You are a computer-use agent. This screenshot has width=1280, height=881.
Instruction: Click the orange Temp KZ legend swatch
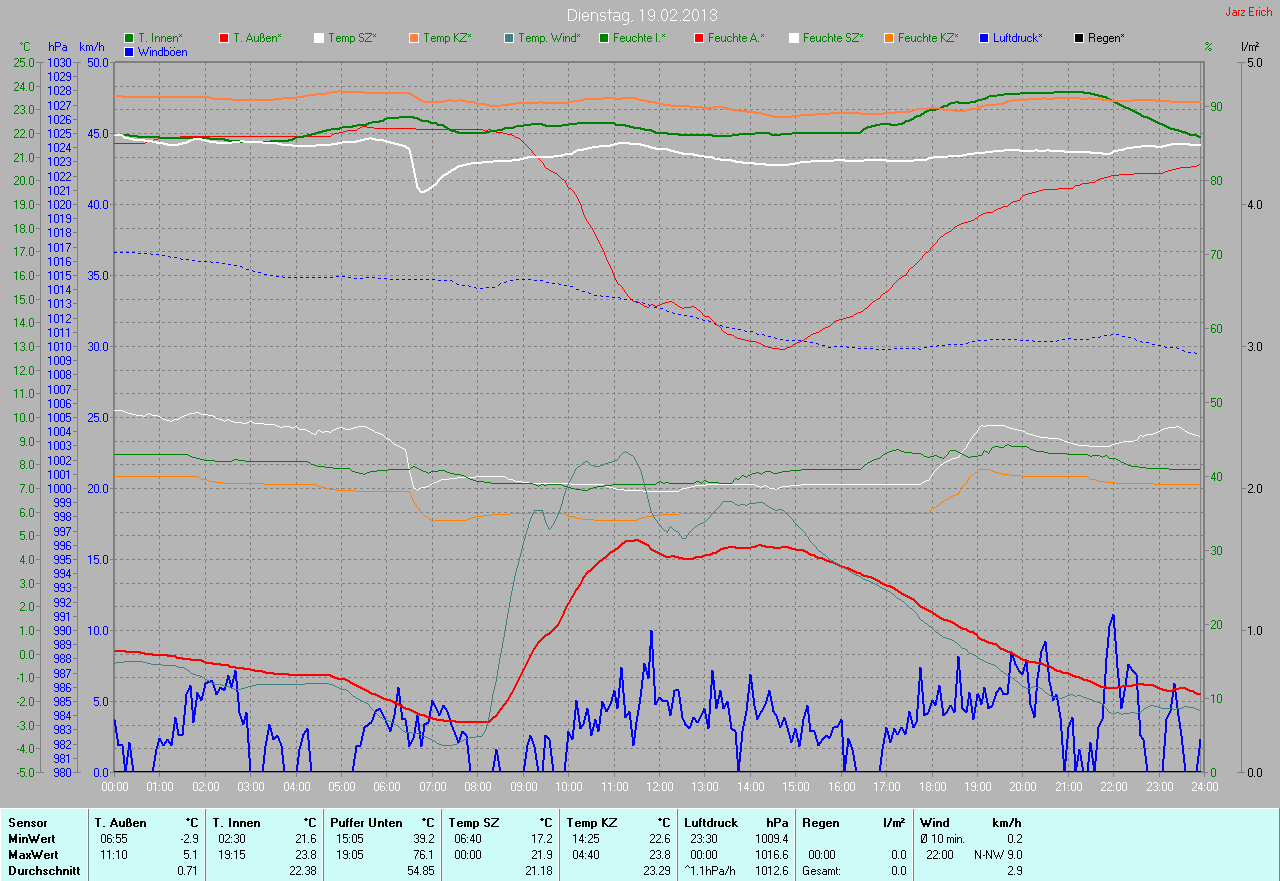click(x=413, y=38)
